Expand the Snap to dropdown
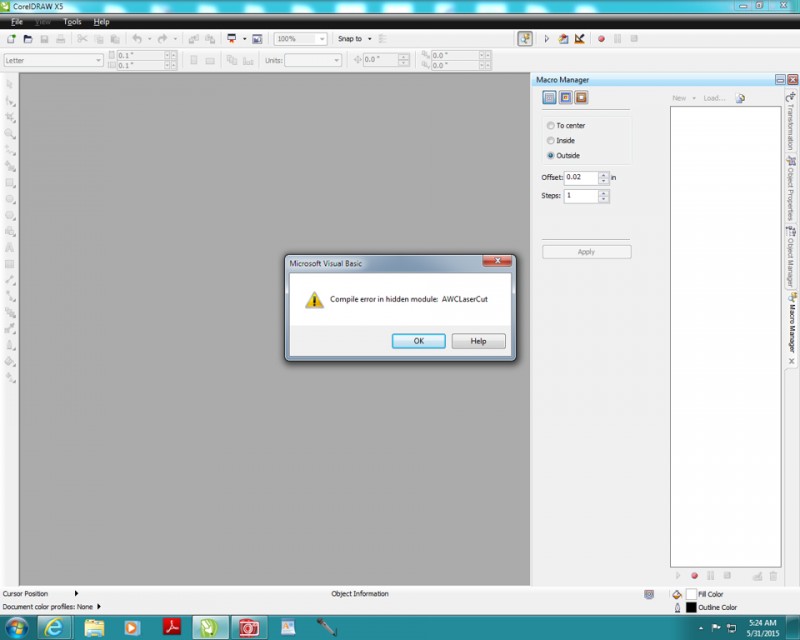The width and height of the screenshot is (800, 640). 369,39
